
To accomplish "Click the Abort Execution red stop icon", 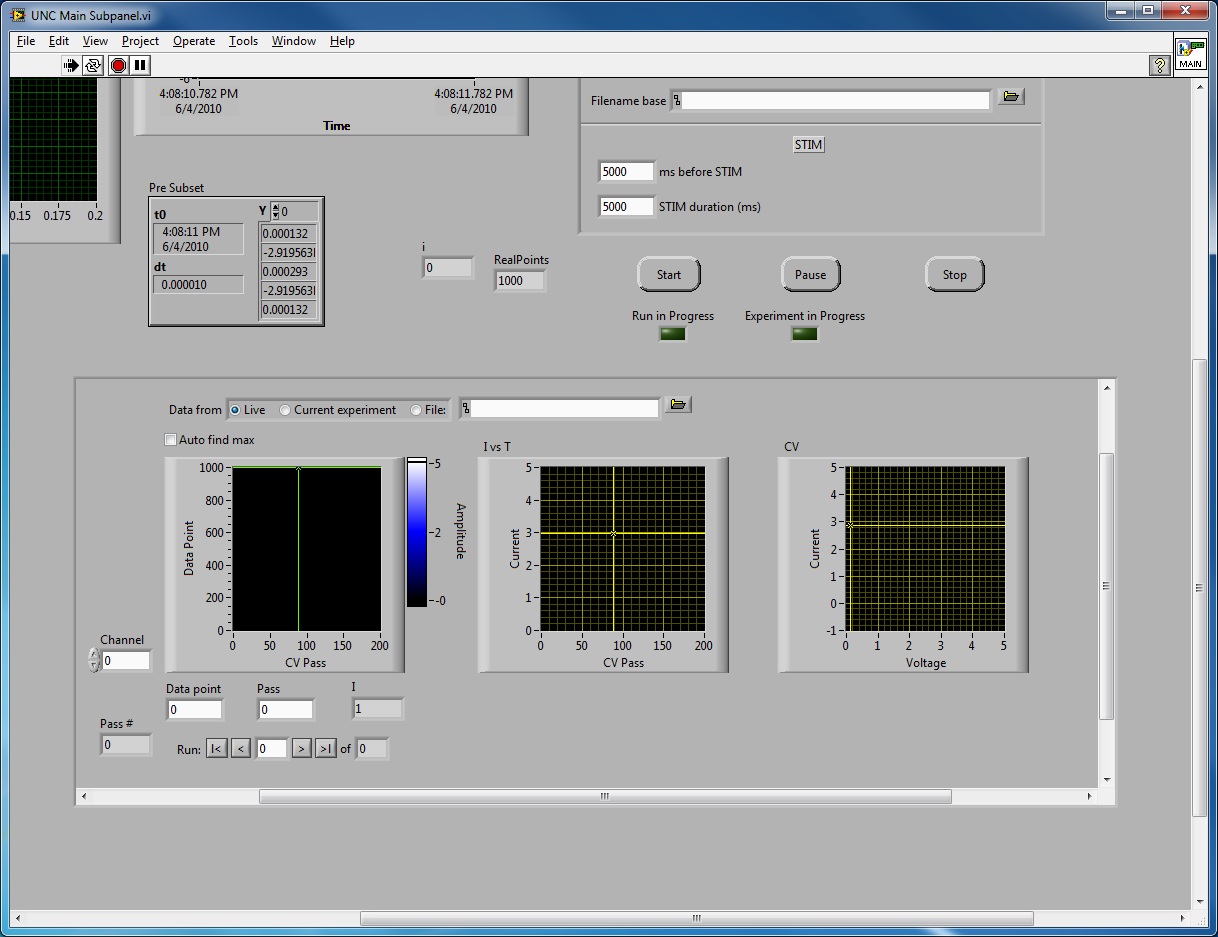I will pyautogui.click(x=118, y=65).
